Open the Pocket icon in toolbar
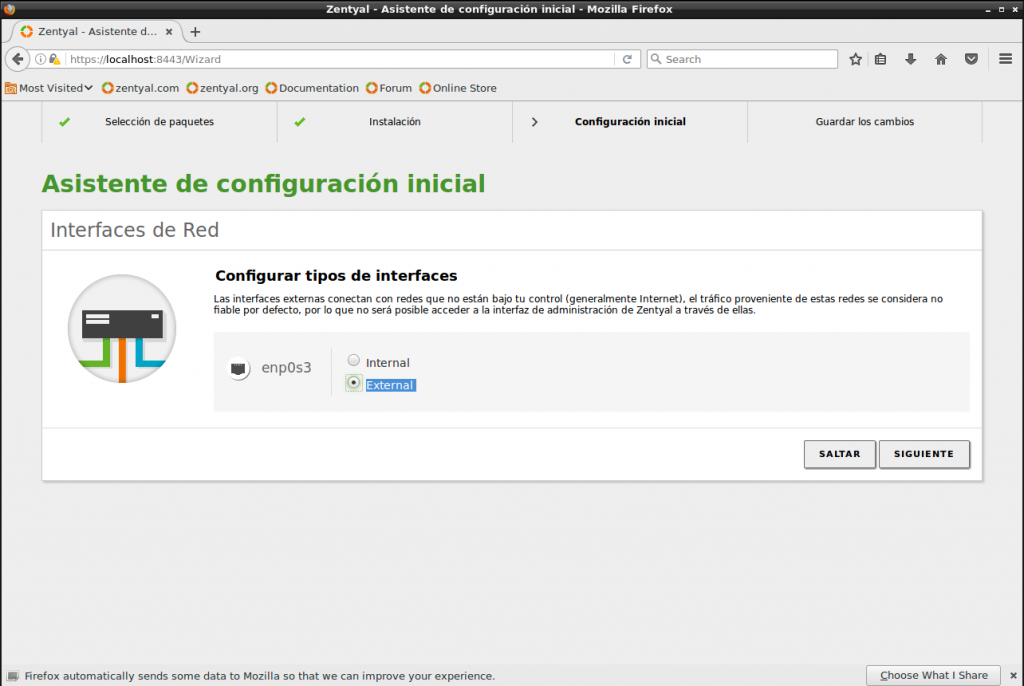 point(971,59)
